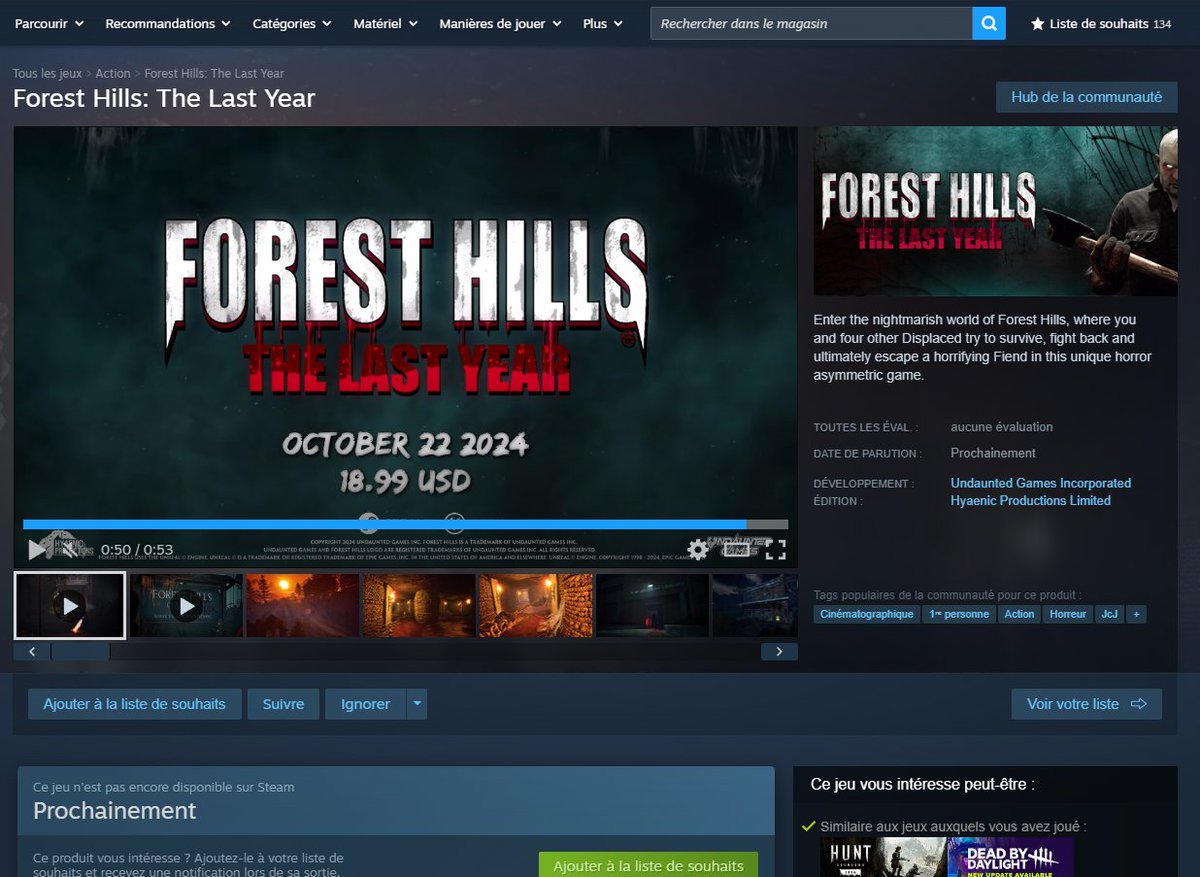
Task: Open the Liste de souhaits star link
Action: tap(1100, 23)
